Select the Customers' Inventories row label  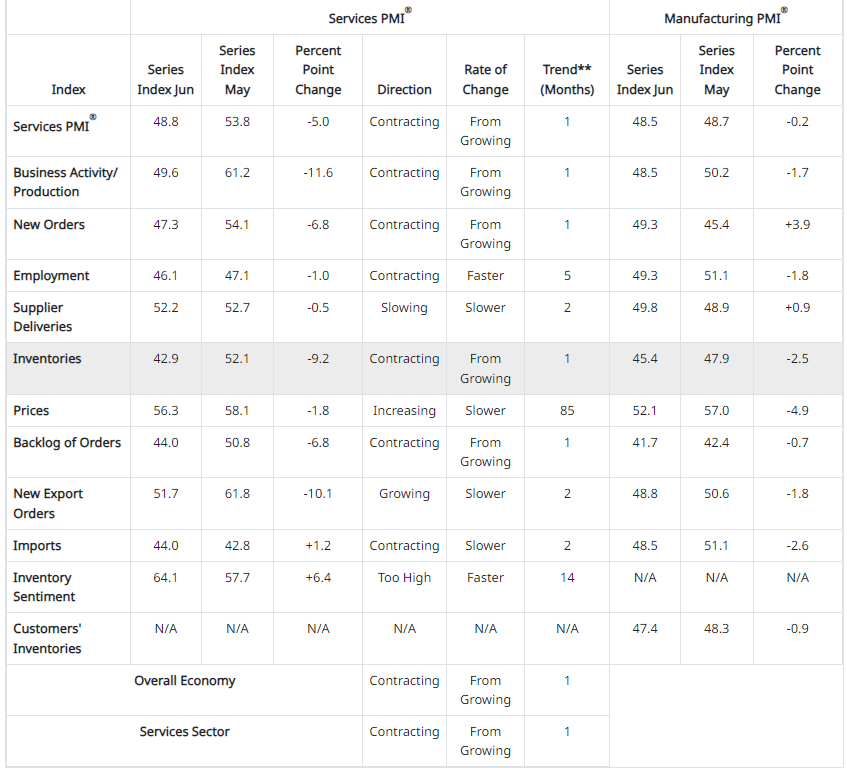47,638
